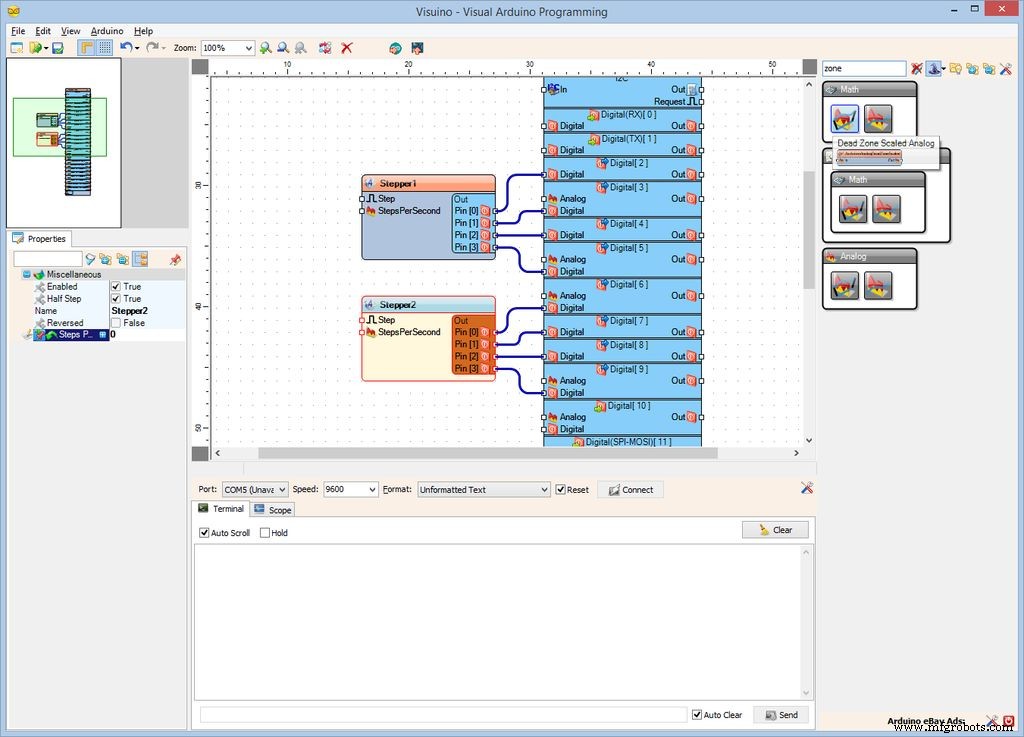
Task: Open the New Sketch icon
Action: point(18,47)
